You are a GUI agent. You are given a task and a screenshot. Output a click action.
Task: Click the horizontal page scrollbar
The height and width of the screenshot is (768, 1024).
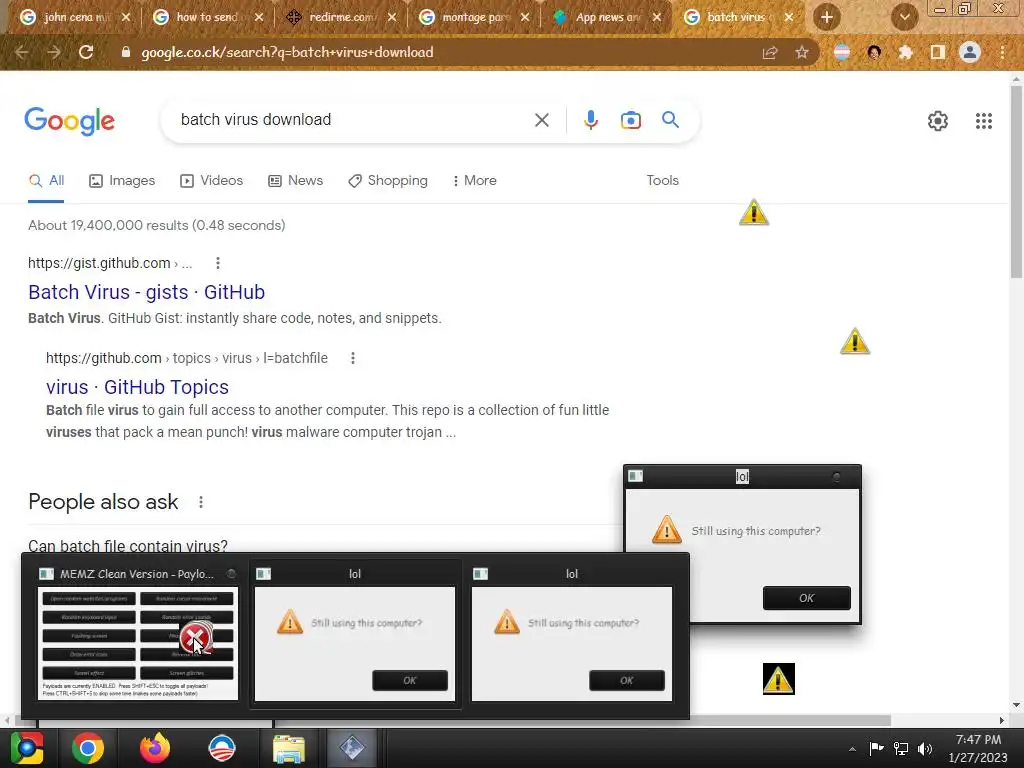[x=451, y=720]
